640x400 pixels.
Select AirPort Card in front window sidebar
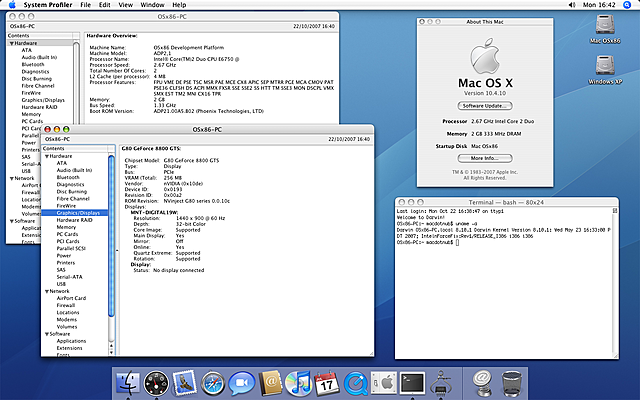coord(71,298)
